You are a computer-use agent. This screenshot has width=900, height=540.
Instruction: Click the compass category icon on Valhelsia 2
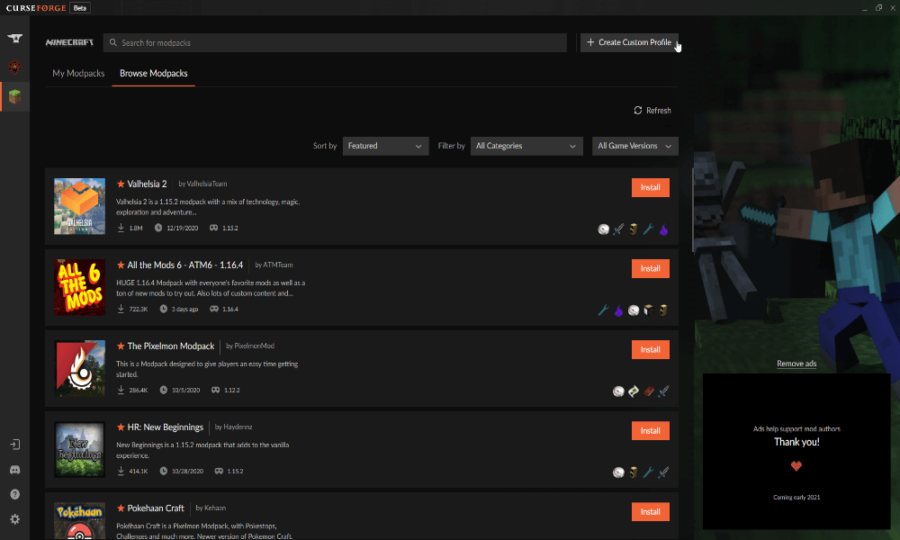(603, 230)
